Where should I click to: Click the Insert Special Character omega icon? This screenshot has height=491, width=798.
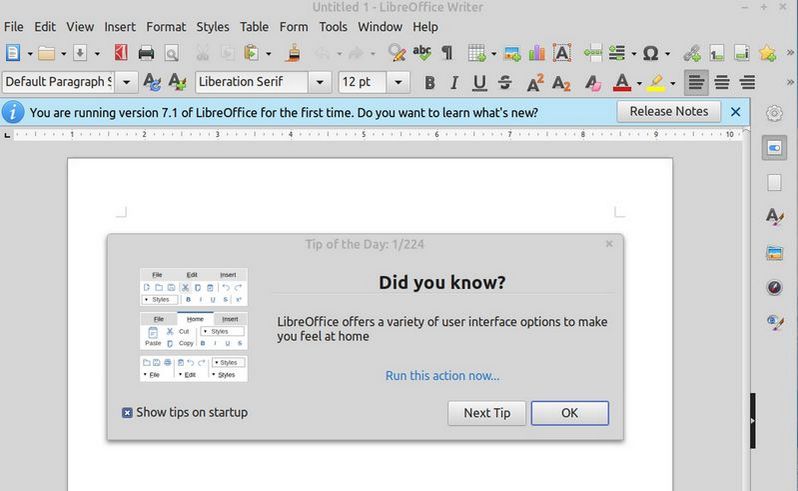[650, 53]
